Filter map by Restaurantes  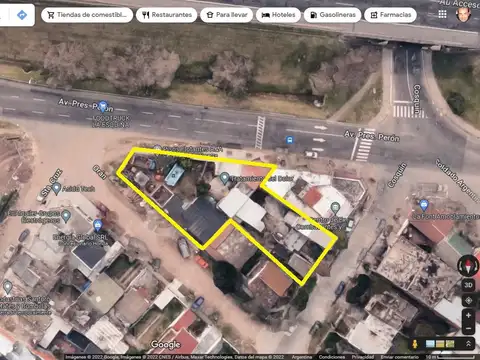[167, 15]
